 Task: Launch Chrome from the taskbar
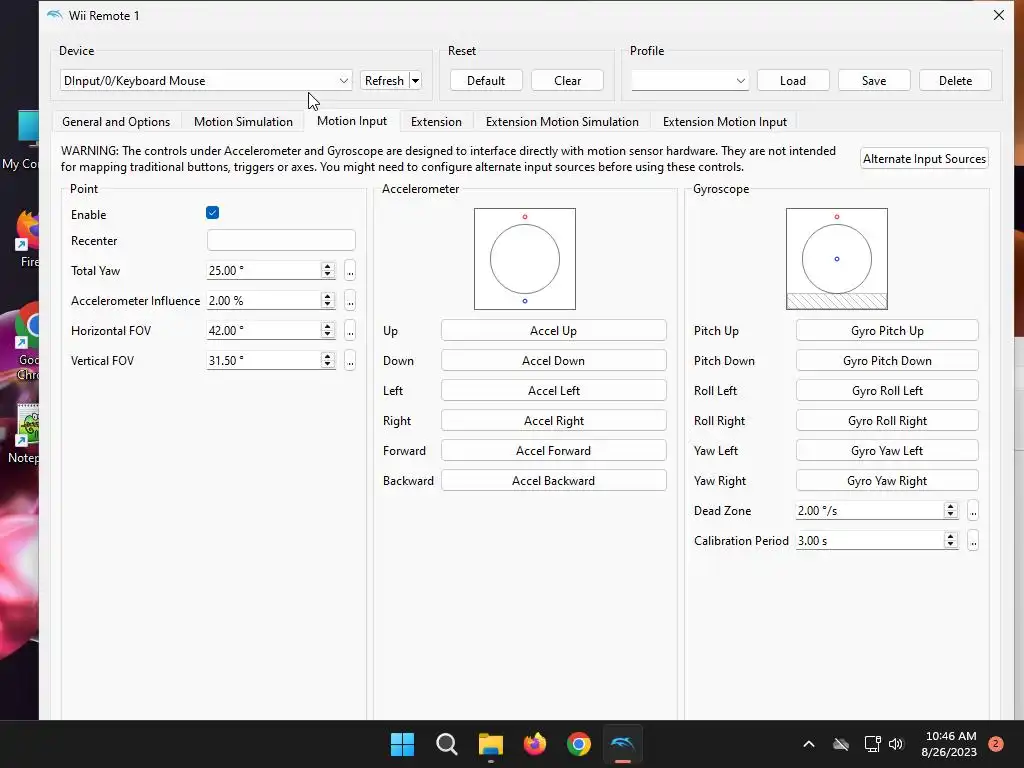tap(579, 744)
